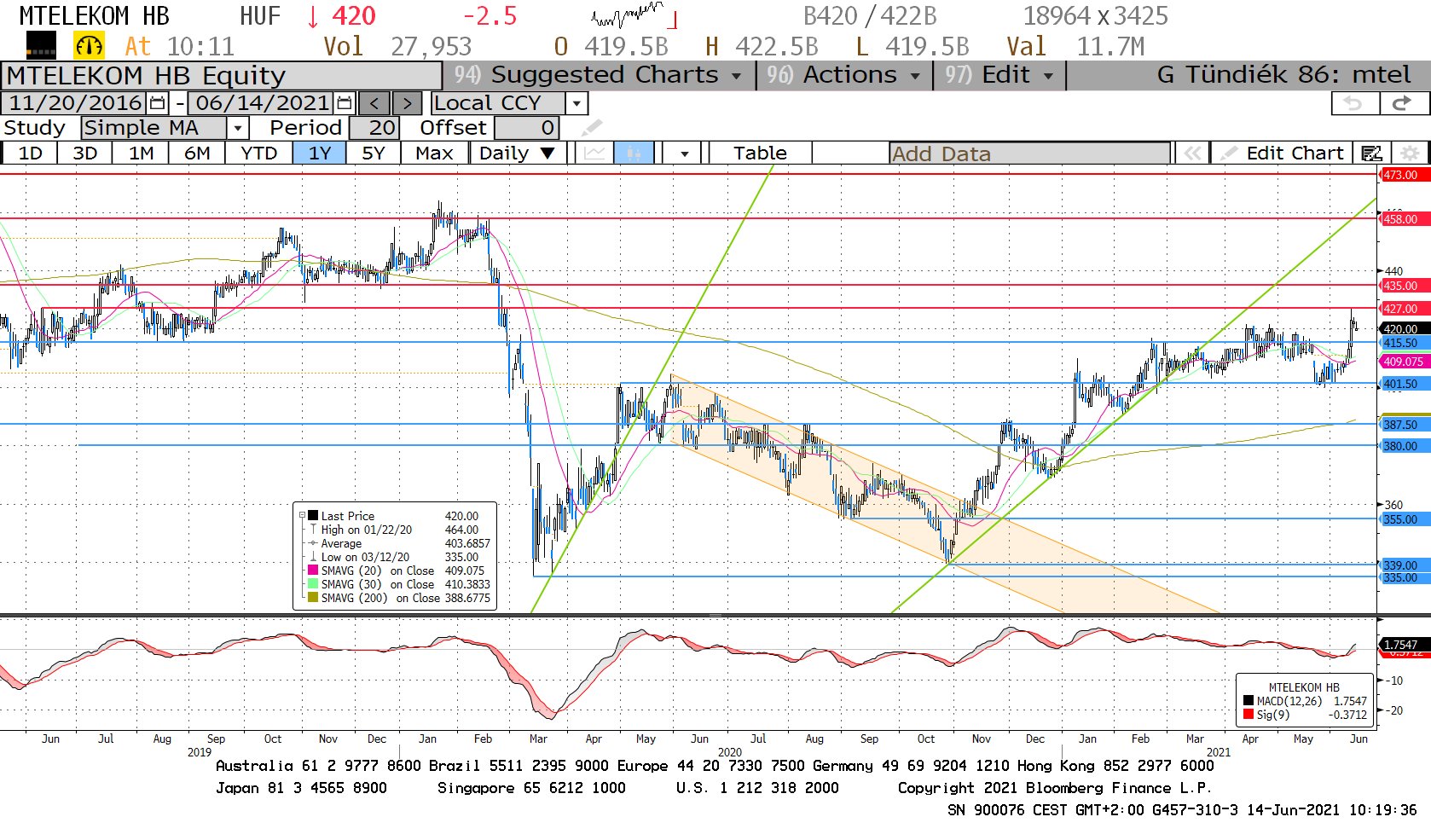Viewport: 1431px width, 840px height.
Task: Click the double-left collapse arrows icon
Action: [1192, 153]
